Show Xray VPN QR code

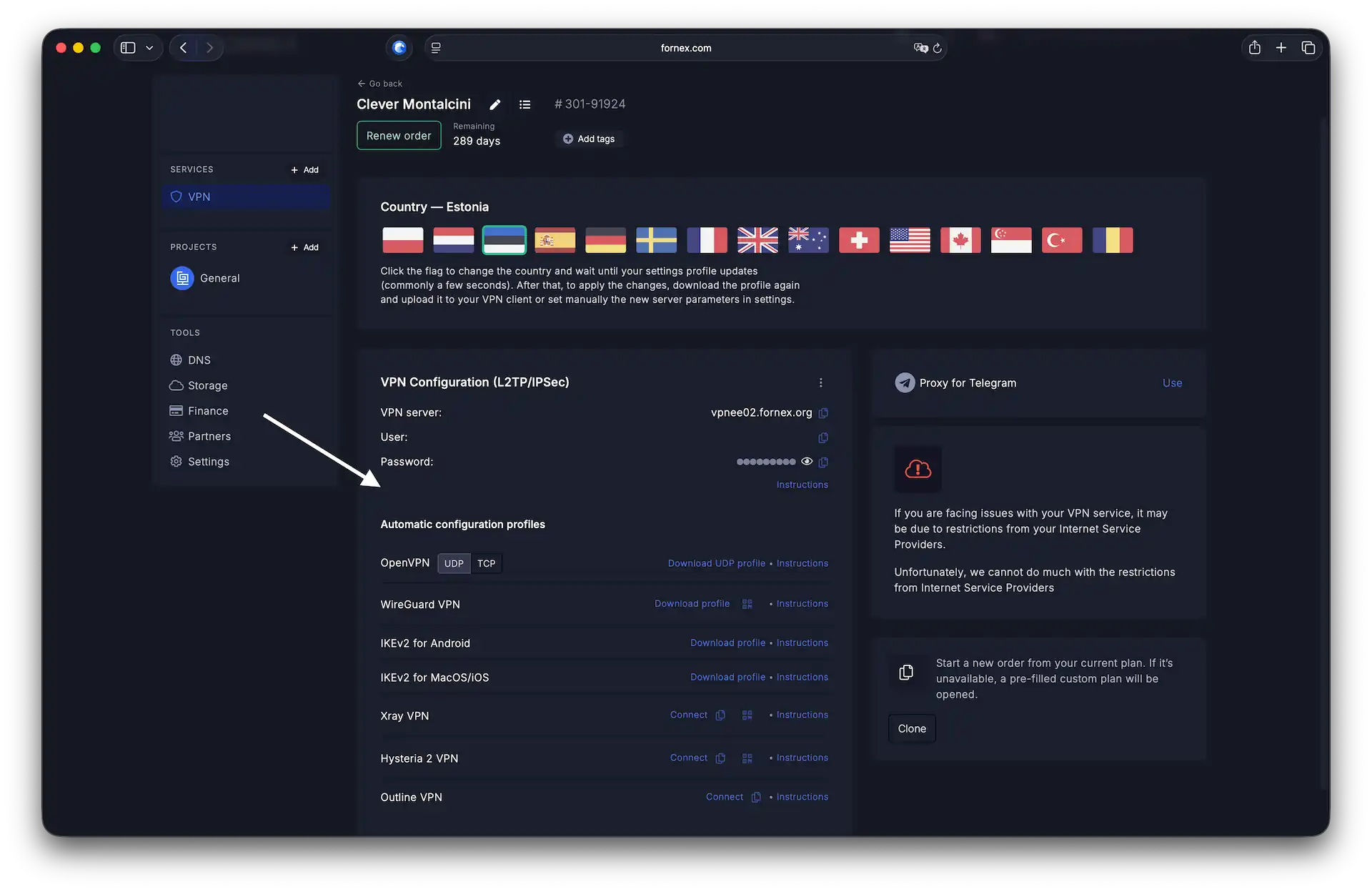click(747, 715)
